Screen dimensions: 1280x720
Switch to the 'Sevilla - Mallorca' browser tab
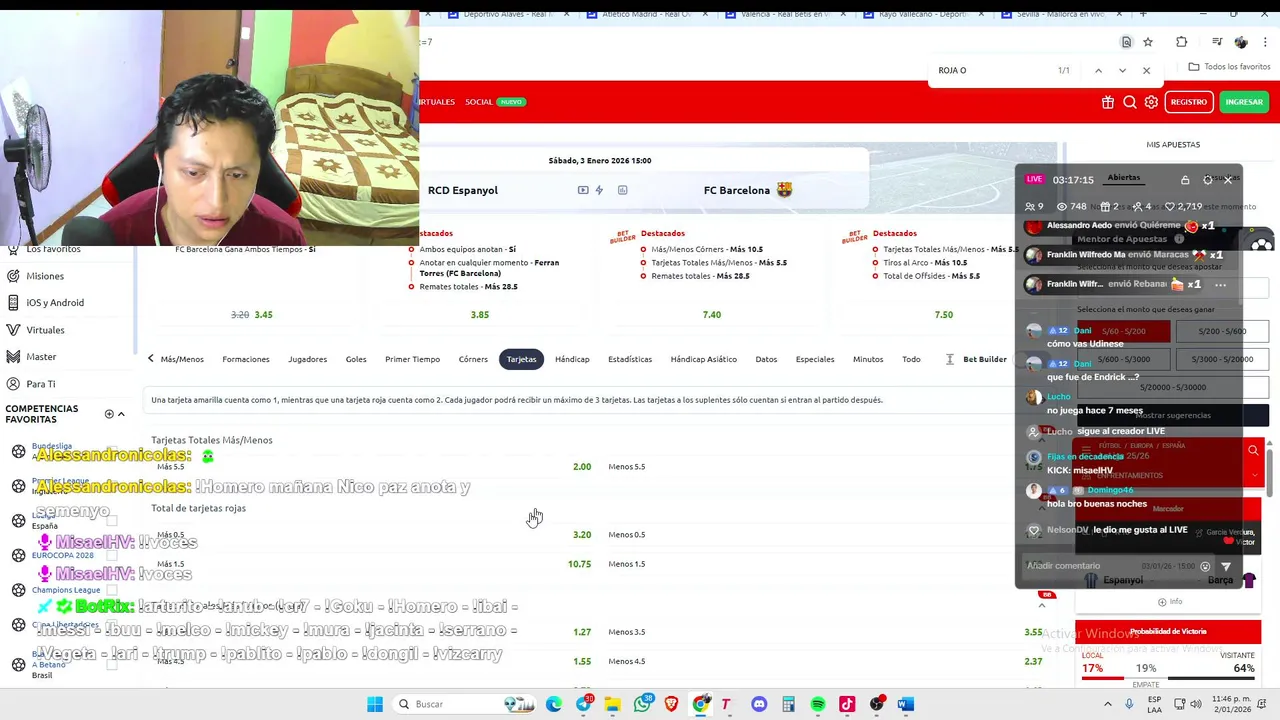(1060, 14)
